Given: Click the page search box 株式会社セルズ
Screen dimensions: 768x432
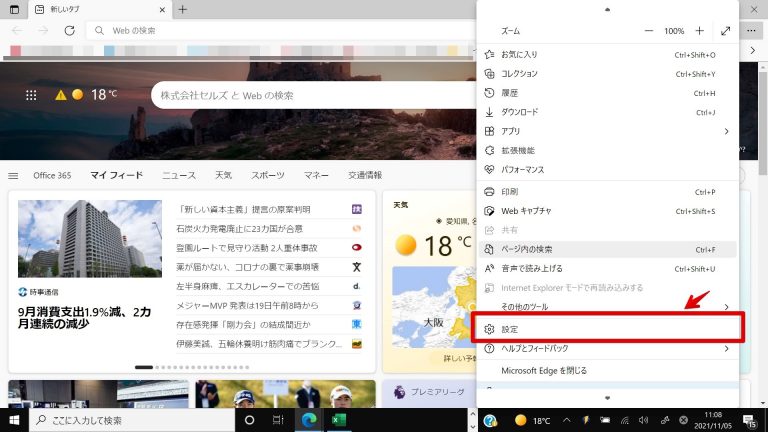Looking at the screenshot, I should [313, 96].
